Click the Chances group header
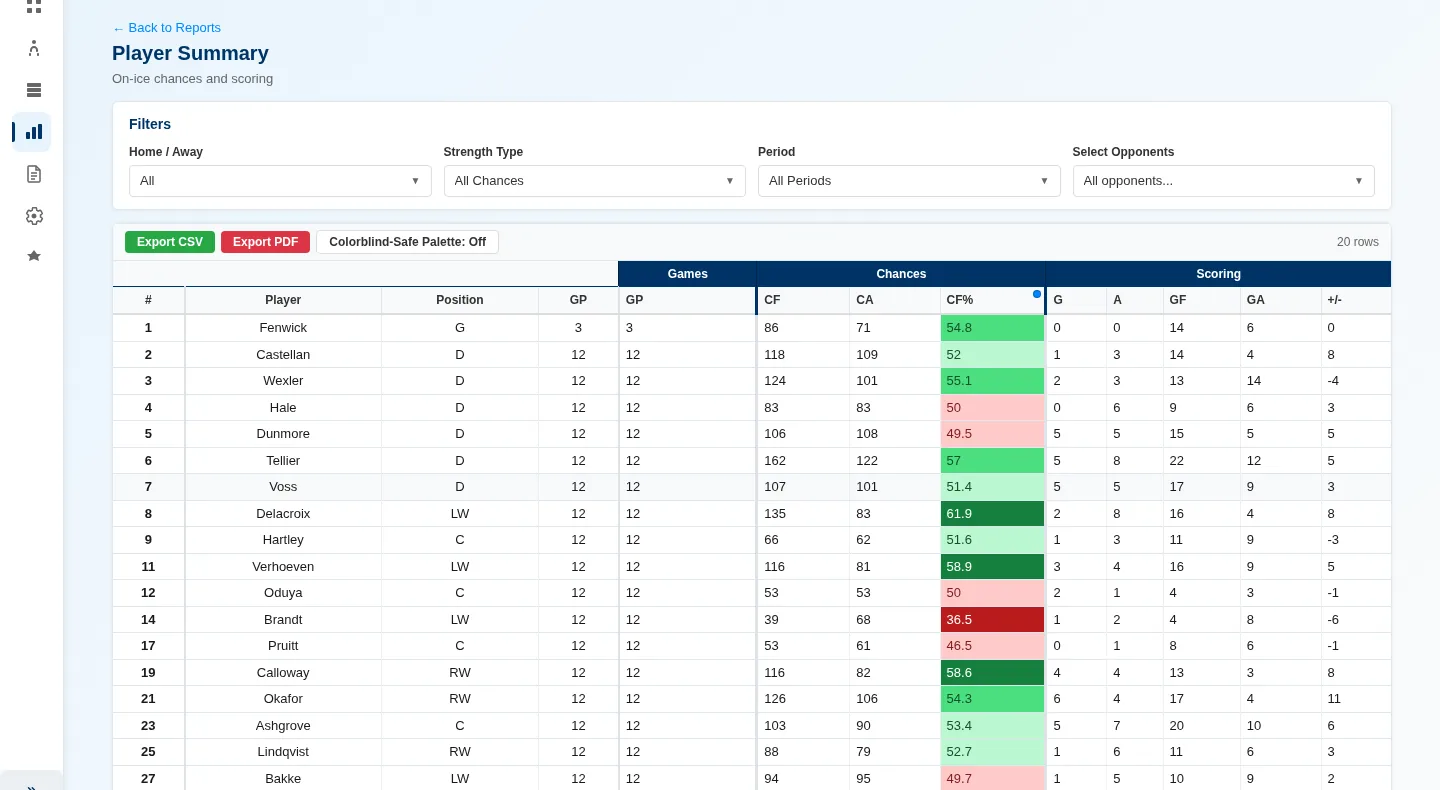Image resolution: width=1440 pixels, height=790 pixels. tap(901, 274)
